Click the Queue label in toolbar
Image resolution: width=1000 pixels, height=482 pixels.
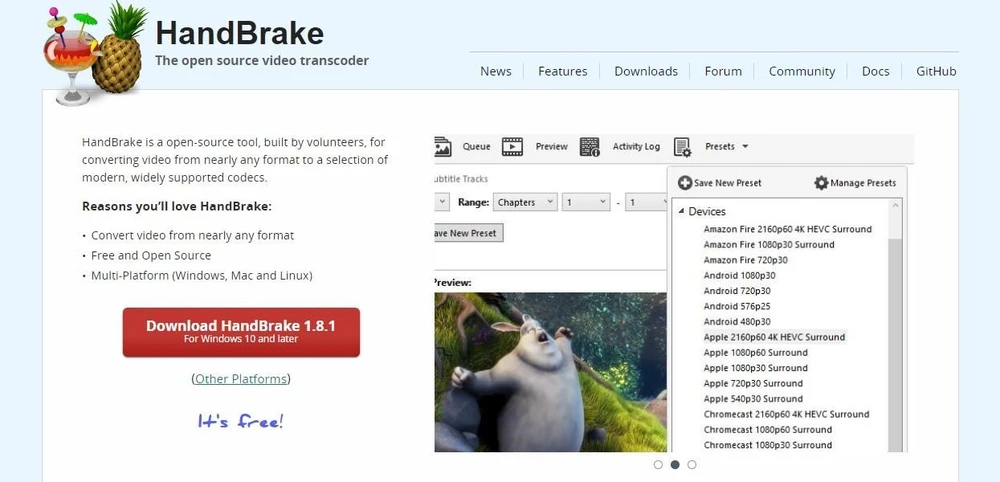pos(476,147)
